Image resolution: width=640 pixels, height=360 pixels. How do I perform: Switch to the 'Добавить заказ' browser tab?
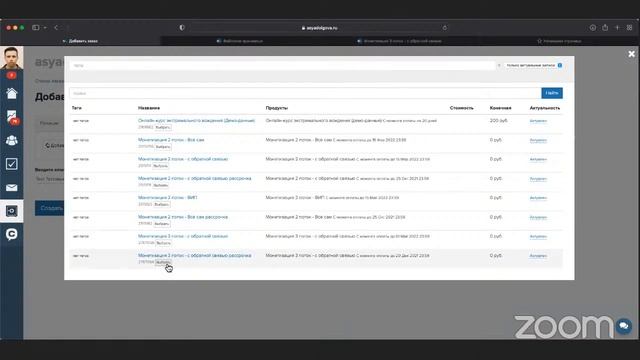80,41
